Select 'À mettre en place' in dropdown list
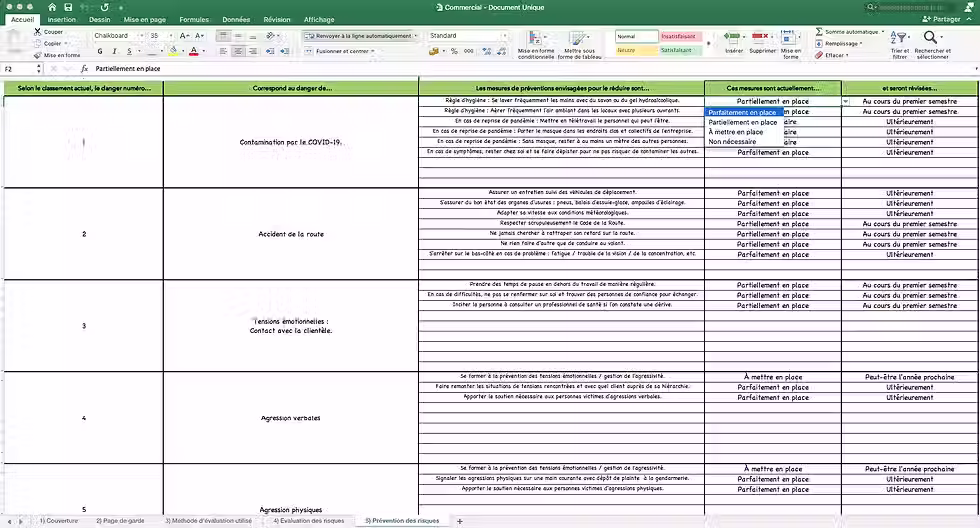This screenshot has width=980, height=528. (x=736, y=132)
